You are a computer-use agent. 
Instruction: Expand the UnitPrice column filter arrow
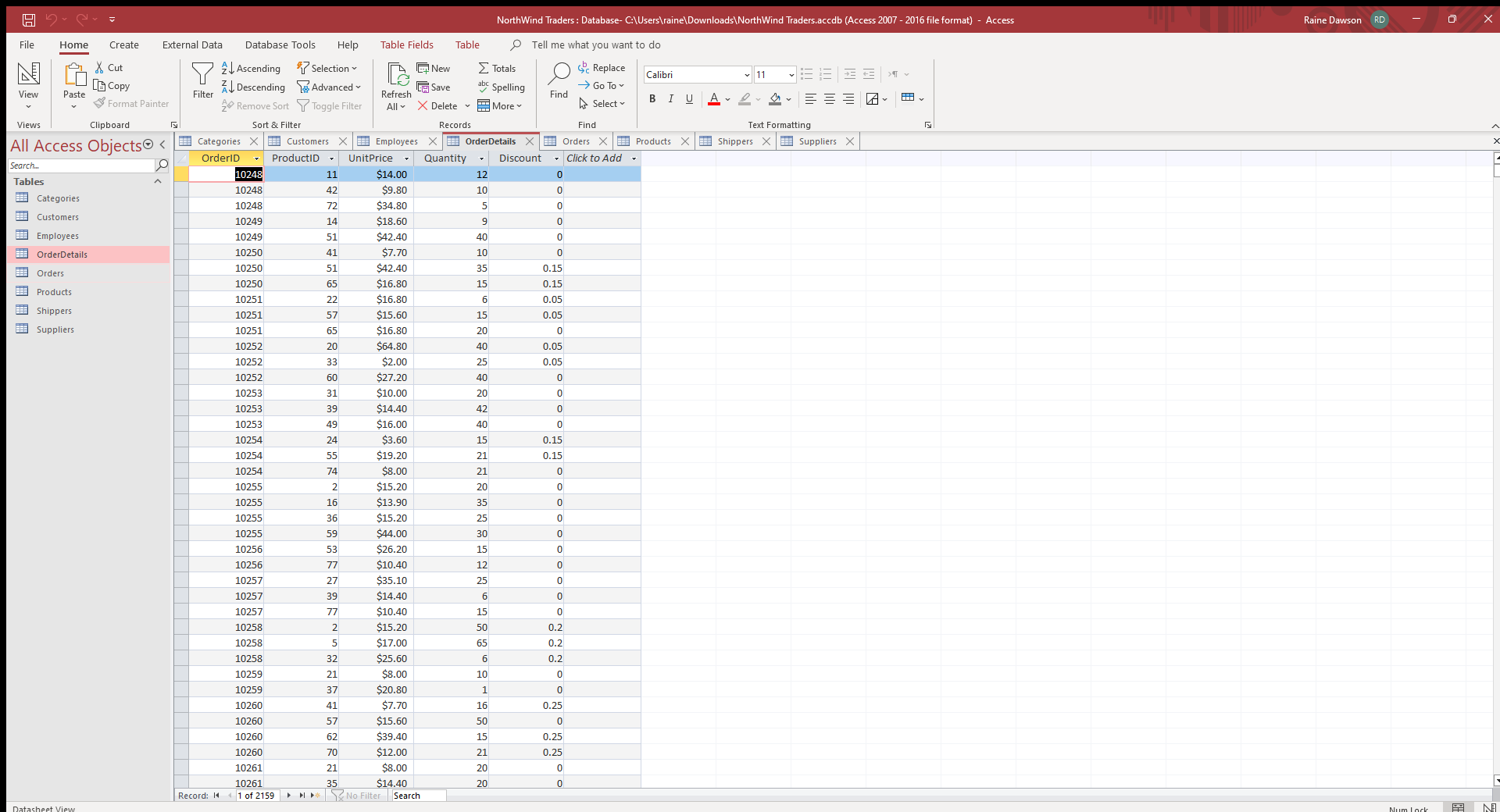pyautogui.click(x=406, y=158)
